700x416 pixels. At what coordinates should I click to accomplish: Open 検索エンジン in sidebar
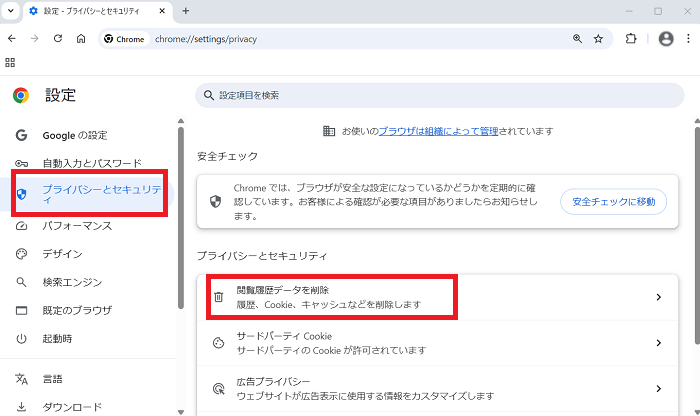coord(72,282)
